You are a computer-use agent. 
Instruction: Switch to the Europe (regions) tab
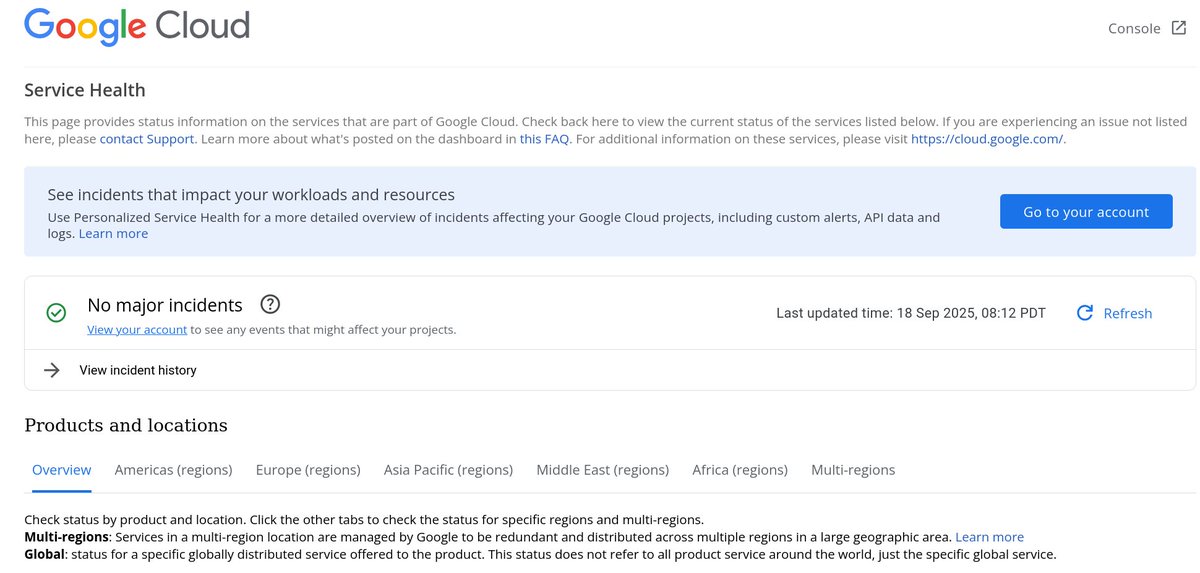(x=308, y=470)
